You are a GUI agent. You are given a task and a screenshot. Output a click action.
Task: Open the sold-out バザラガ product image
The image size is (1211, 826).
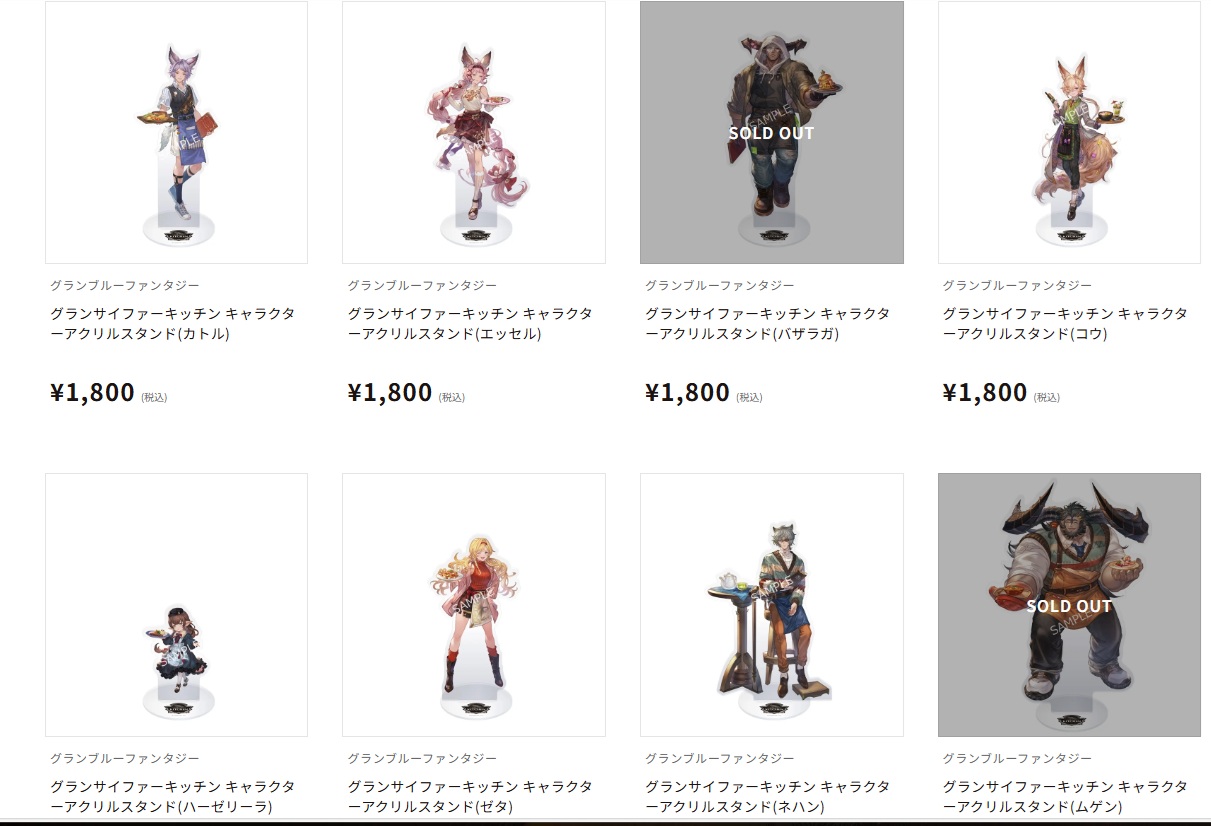click(772, 132)
